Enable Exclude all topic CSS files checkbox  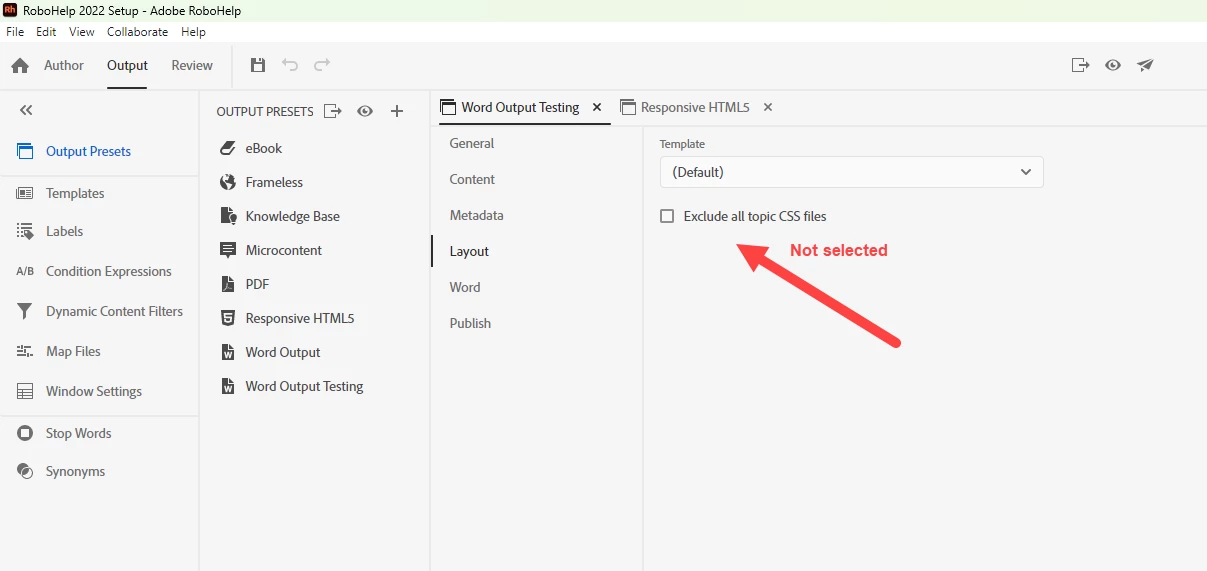click(667, 216)
